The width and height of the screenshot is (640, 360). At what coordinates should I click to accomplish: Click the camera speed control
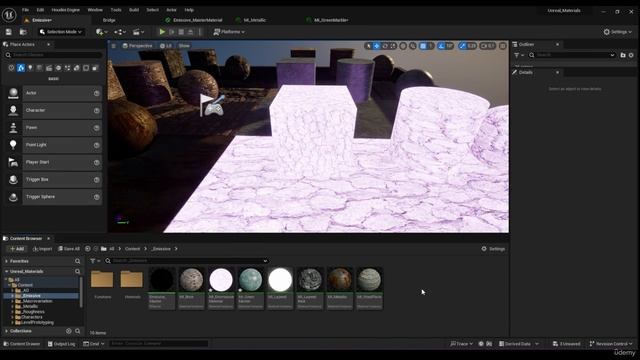[x=487, y=46]
